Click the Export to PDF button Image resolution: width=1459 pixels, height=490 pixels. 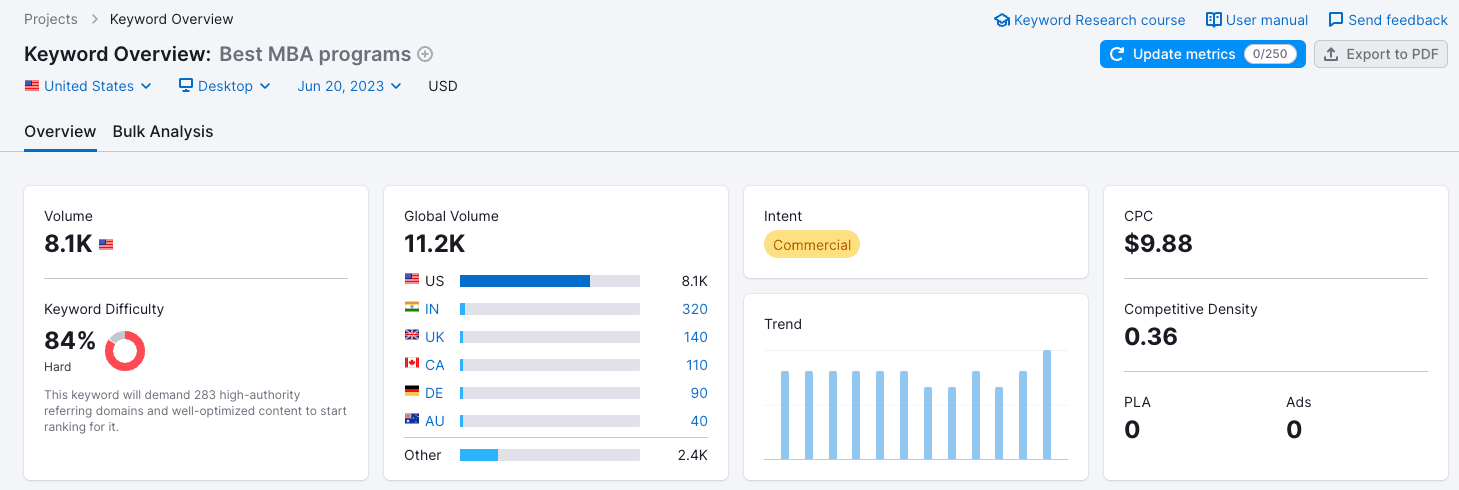click(x=1381, y=54)
